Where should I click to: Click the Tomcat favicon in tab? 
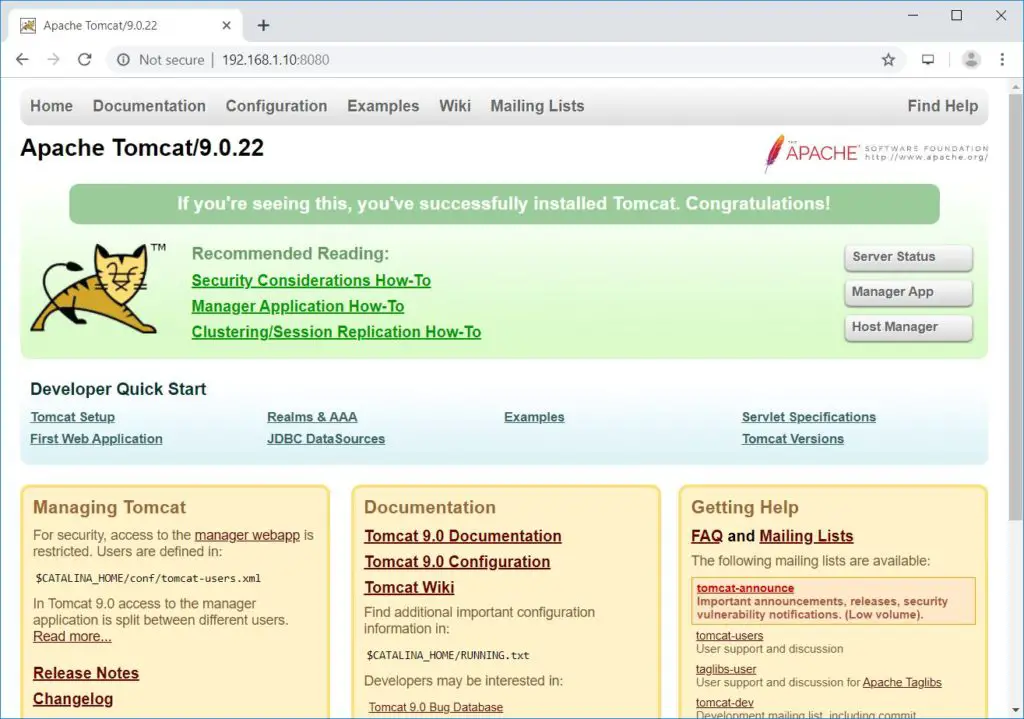(28, 25)
